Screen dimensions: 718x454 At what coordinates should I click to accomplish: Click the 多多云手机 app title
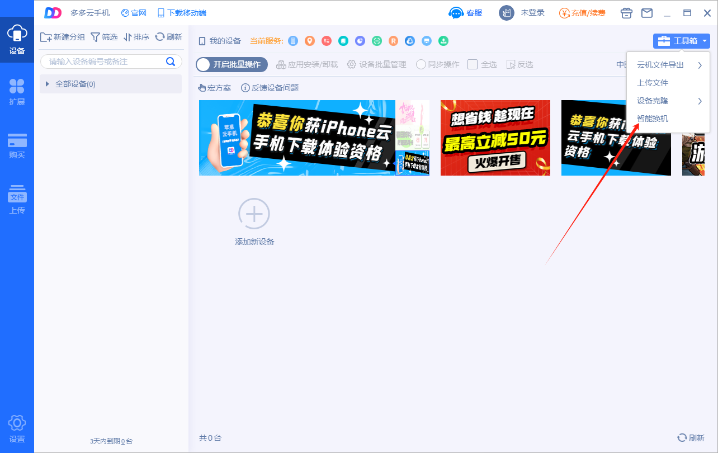(x=90, y=13)
